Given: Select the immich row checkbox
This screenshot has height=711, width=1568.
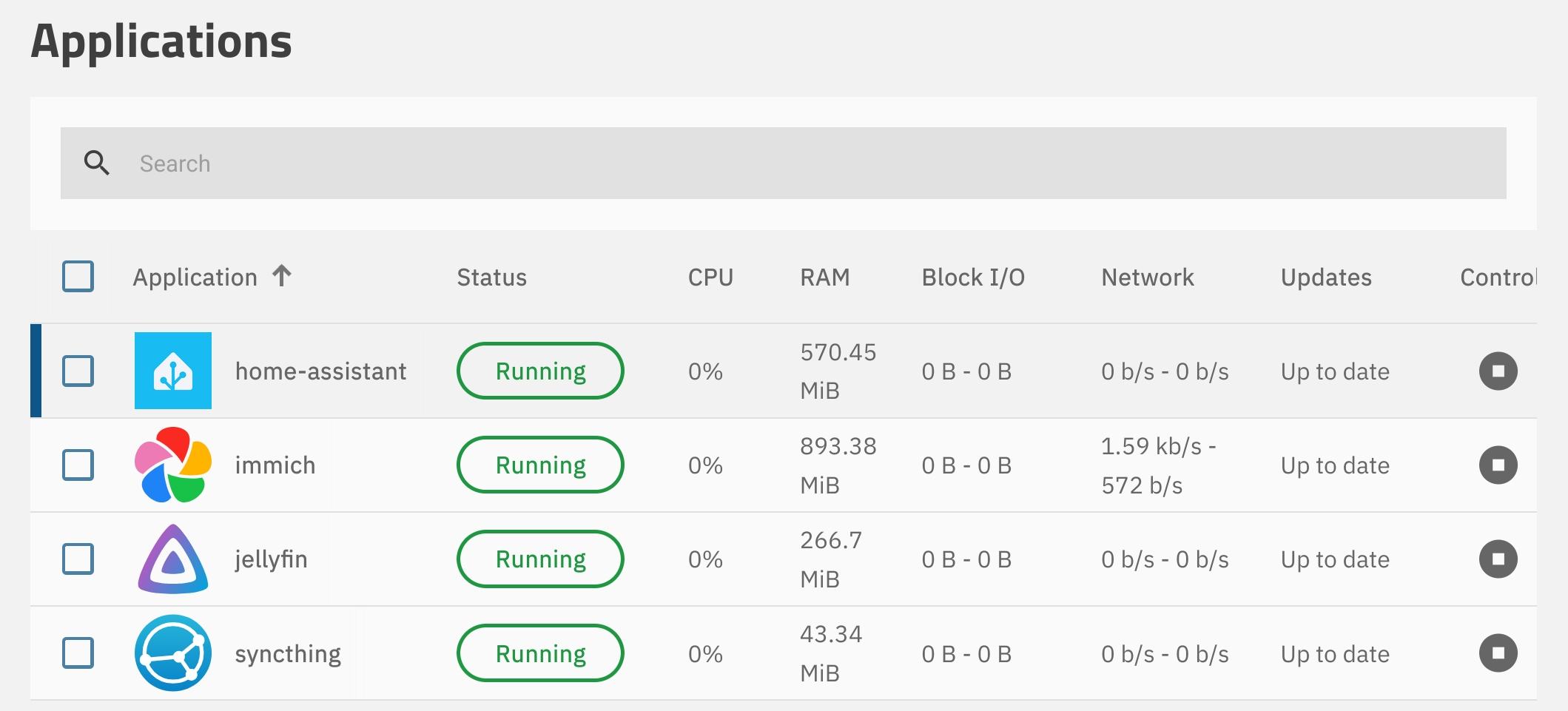Looking at the screenshot, I should [x=78, y=465].
